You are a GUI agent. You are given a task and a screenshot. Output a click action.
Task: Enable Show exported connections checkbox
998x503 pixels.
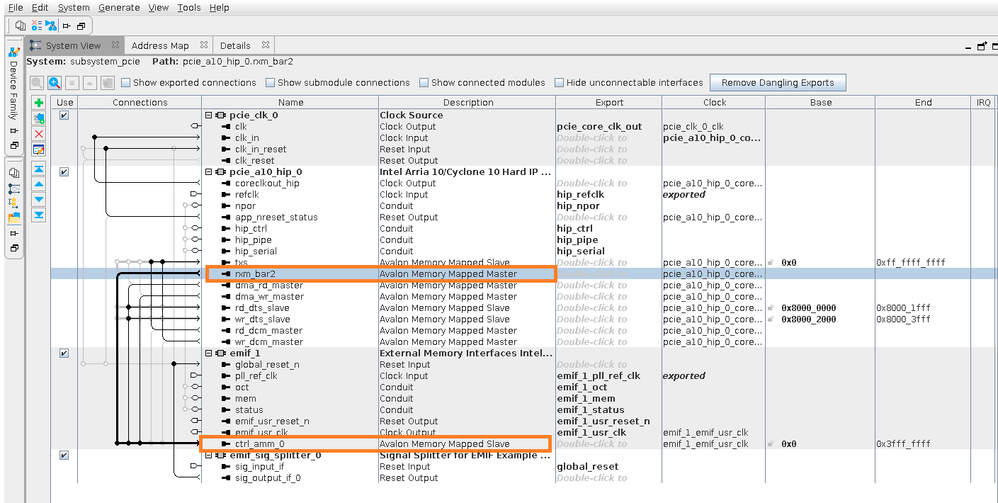(126, 83)
